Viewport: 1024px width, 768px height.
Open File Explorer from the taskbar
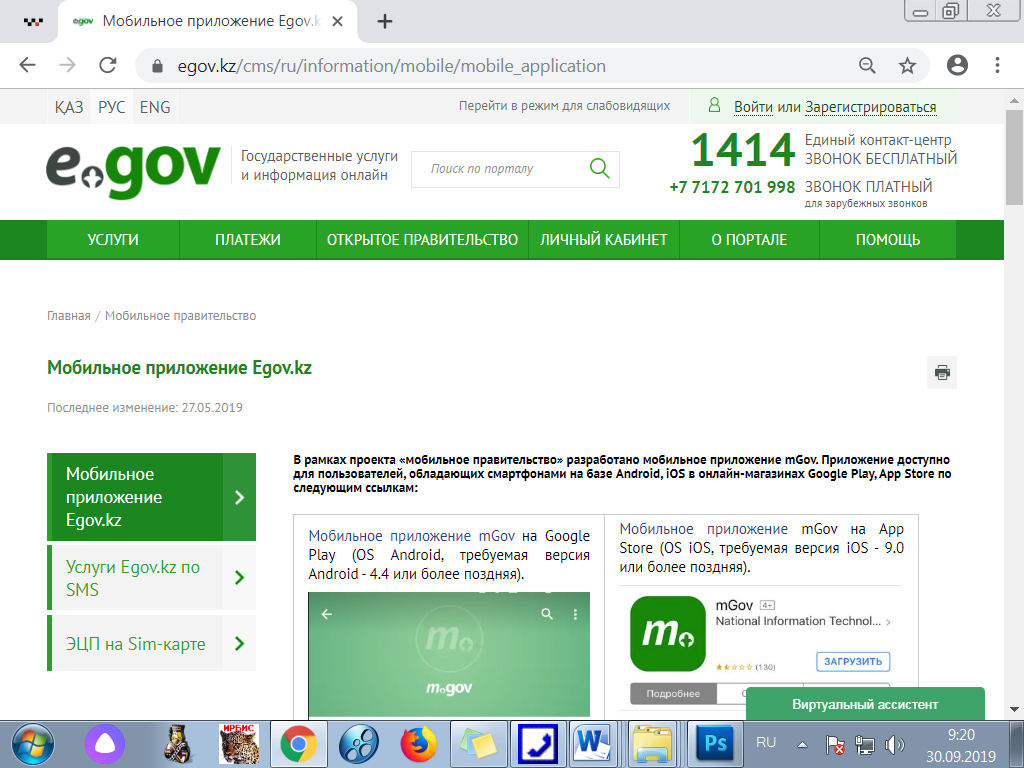tap(652, 744)
